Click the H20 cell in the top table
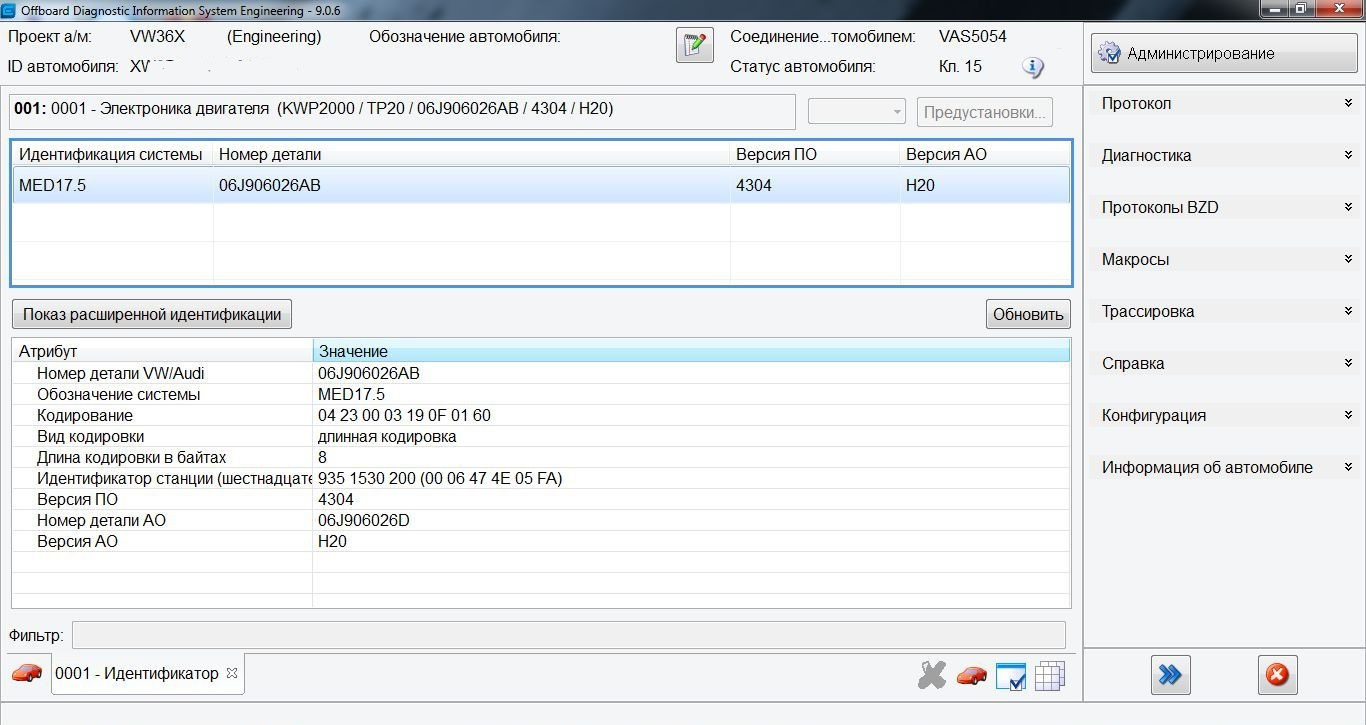 tap(985, 185)
